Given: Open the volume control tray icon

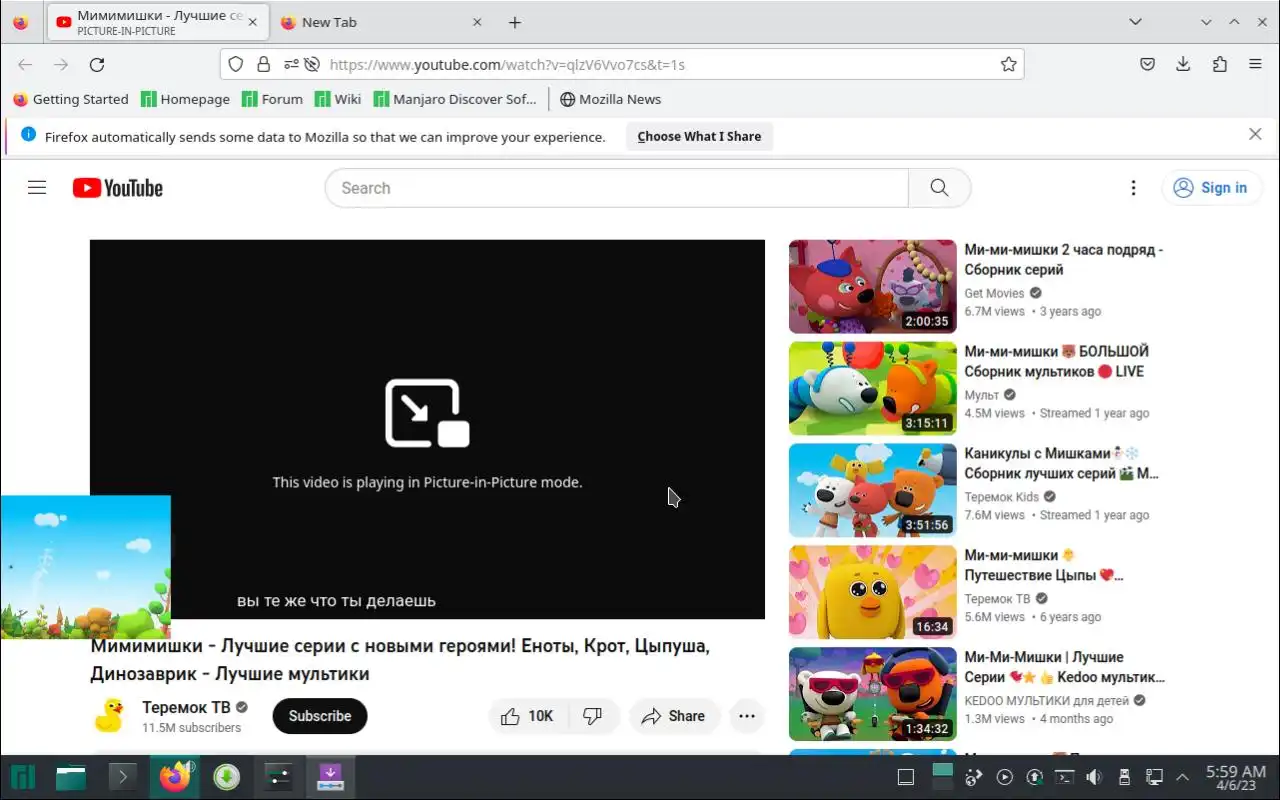Looking at the screenshot, I should pyautogui.click(x=1094, y=777).
